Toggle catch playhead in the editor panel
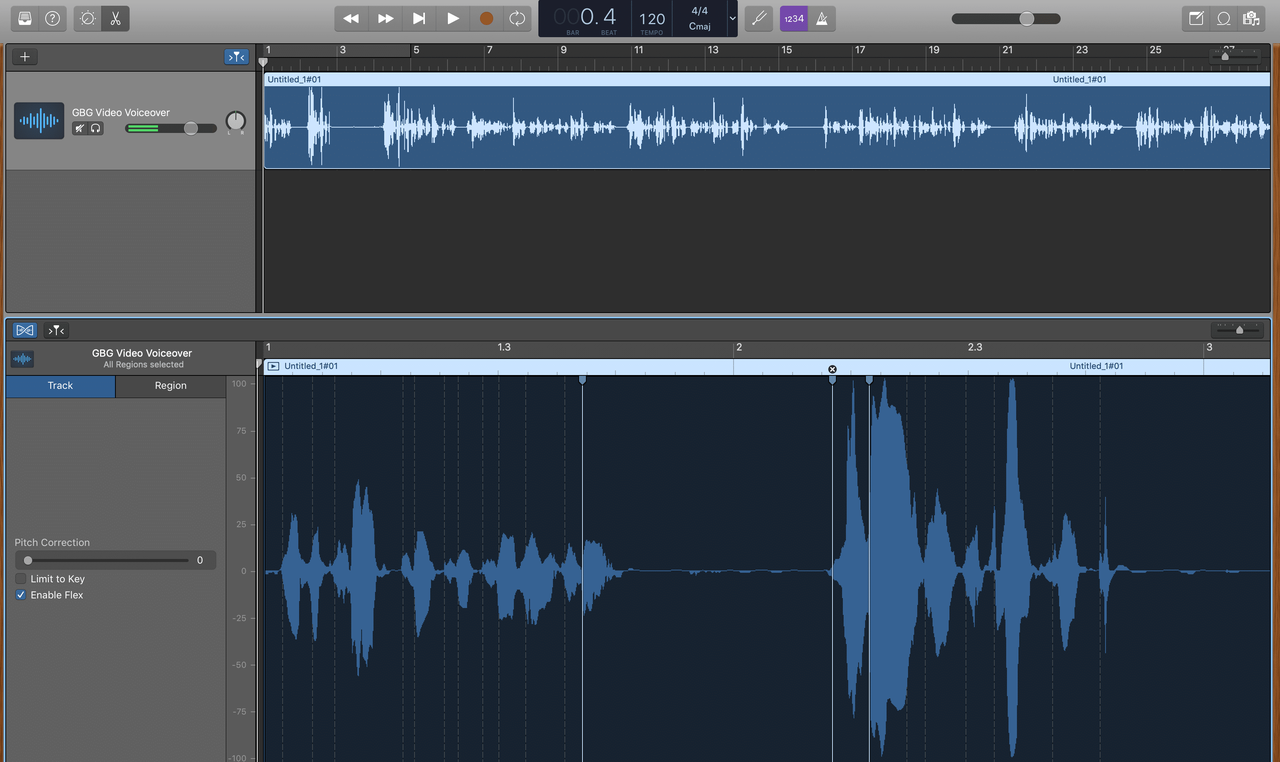Screen dimensions: 1280x762 click(x=55, y=330)
